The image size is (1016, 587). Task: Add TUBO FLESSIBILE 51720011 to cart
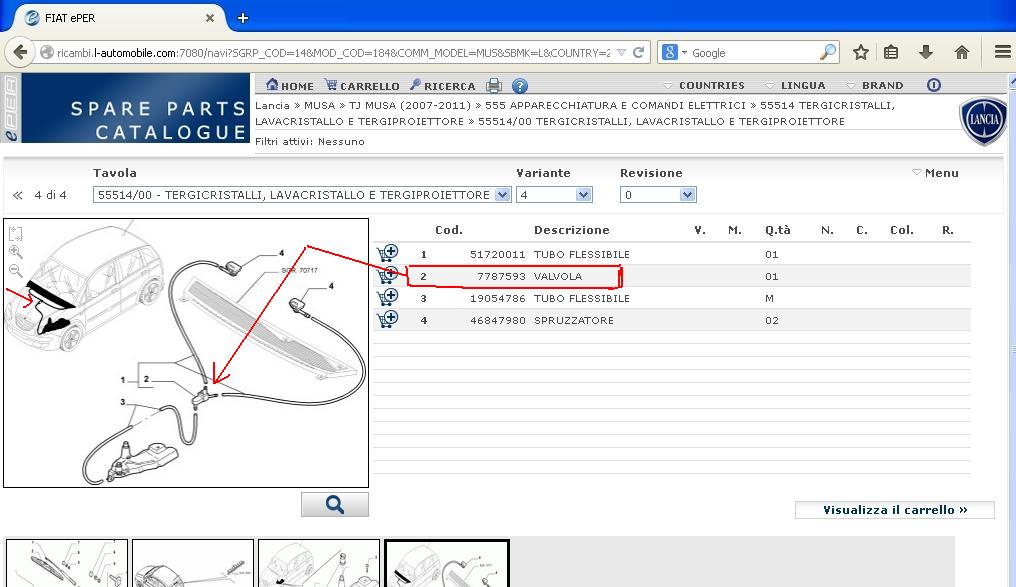pos(387,254)
